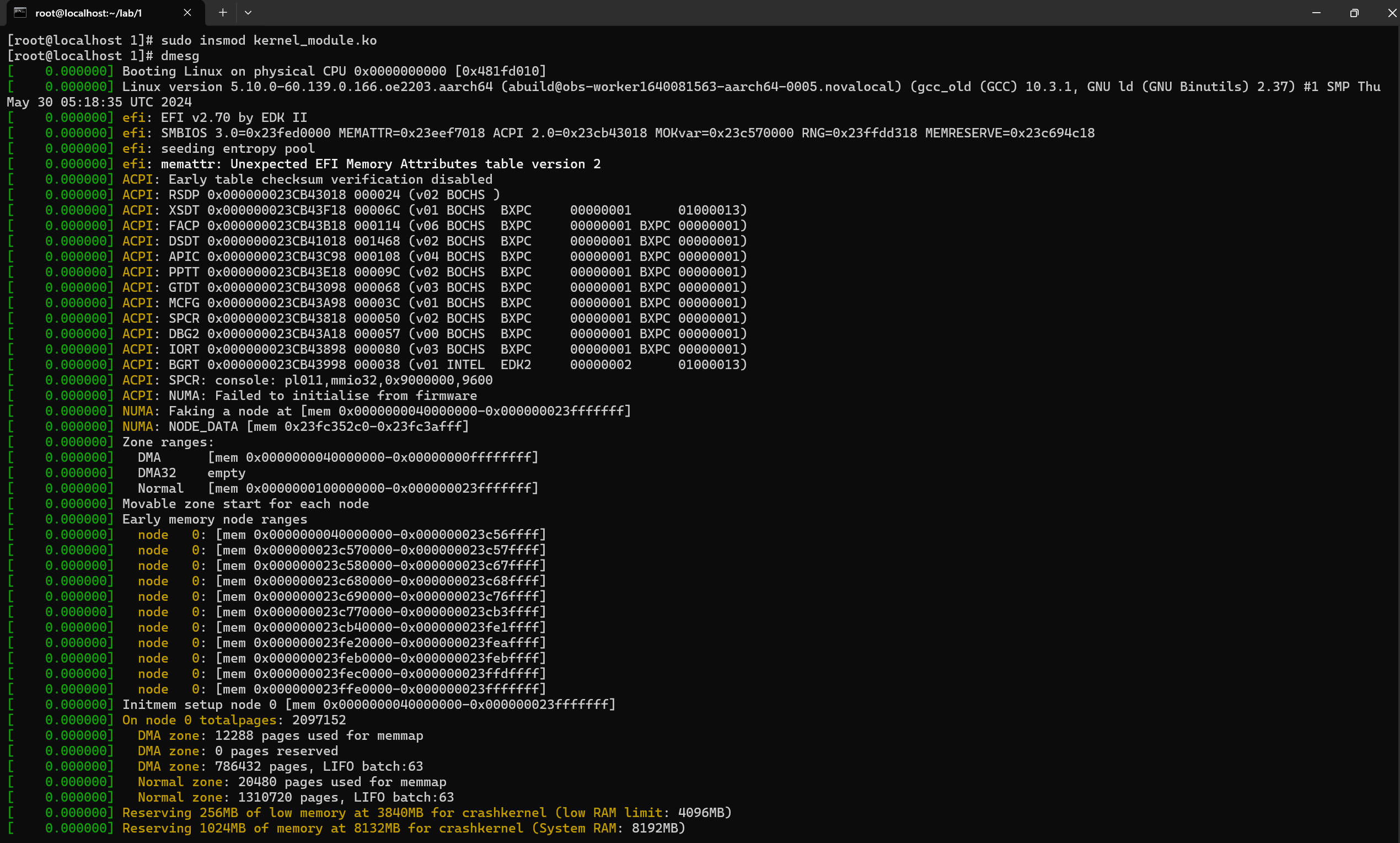The width and height of the screenshot is (1400, 843).
Task: Restore down the terminal window
Action: click(1354, 13)
